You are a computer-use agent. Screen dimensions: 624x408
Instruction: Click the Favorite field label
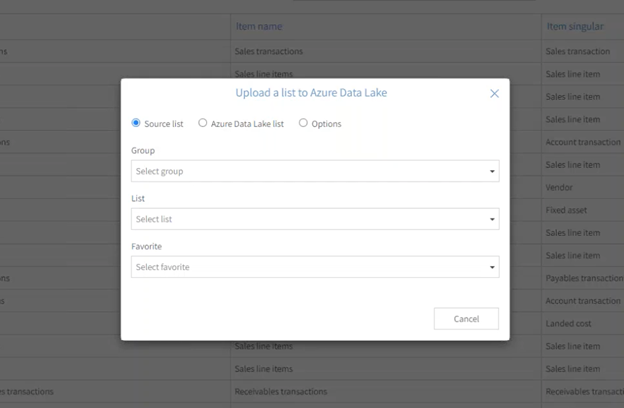pos(146,246)
